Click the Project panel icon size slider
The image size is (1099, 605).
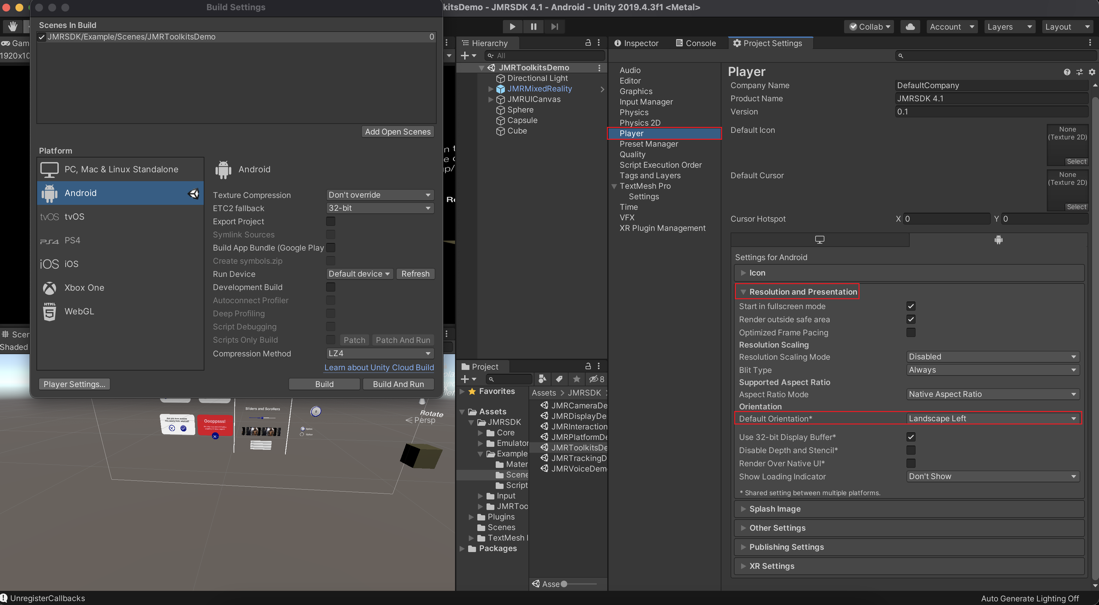(565, 584)
